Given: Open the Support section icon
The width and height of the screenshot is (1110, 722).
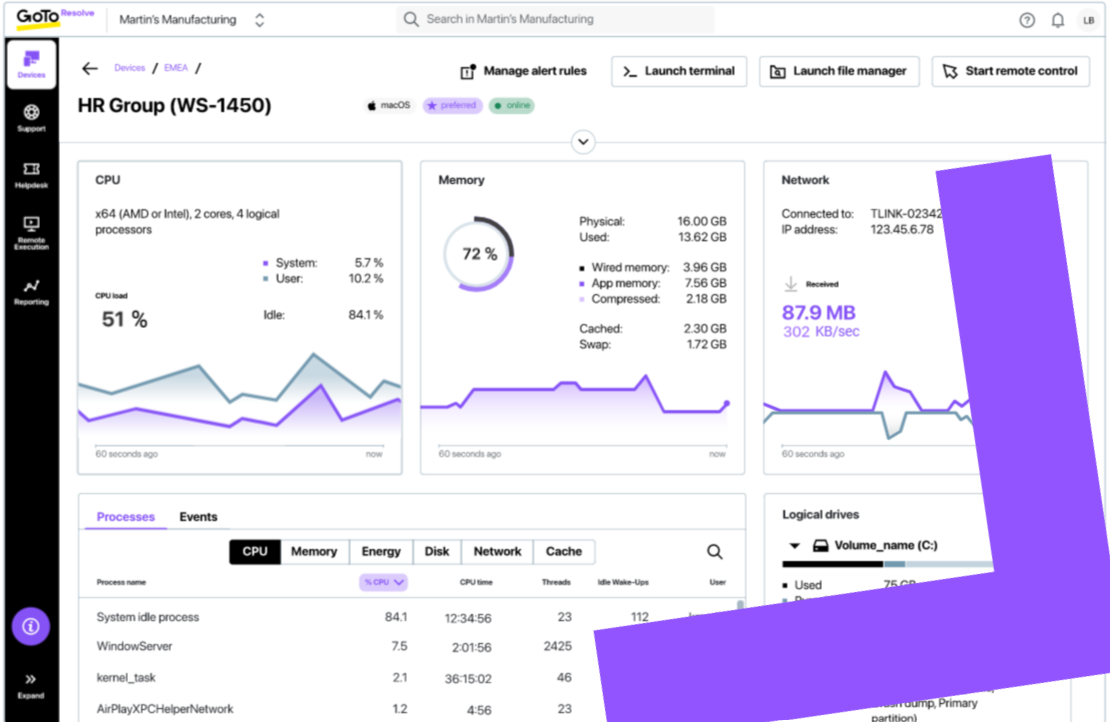Looking at the screenshot, I should point(31,118).
